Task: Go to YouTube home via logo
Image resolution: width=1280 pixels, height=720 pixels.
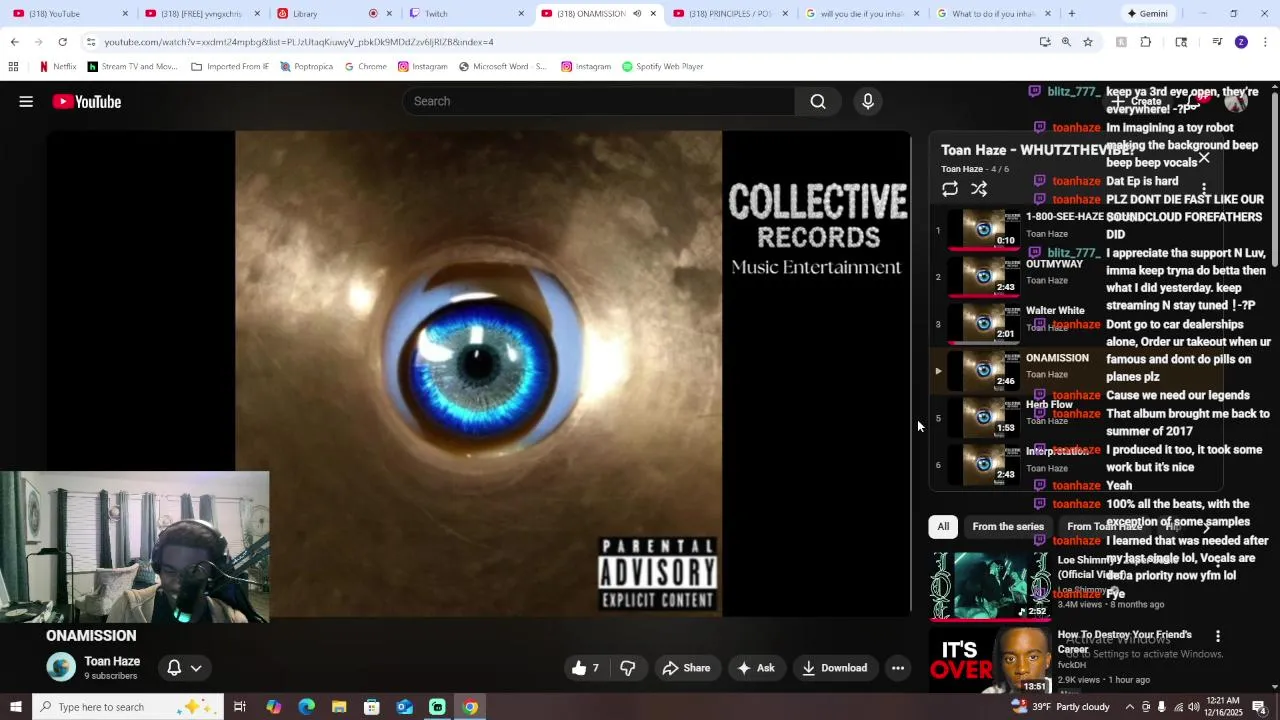Action: pos(87,101)
